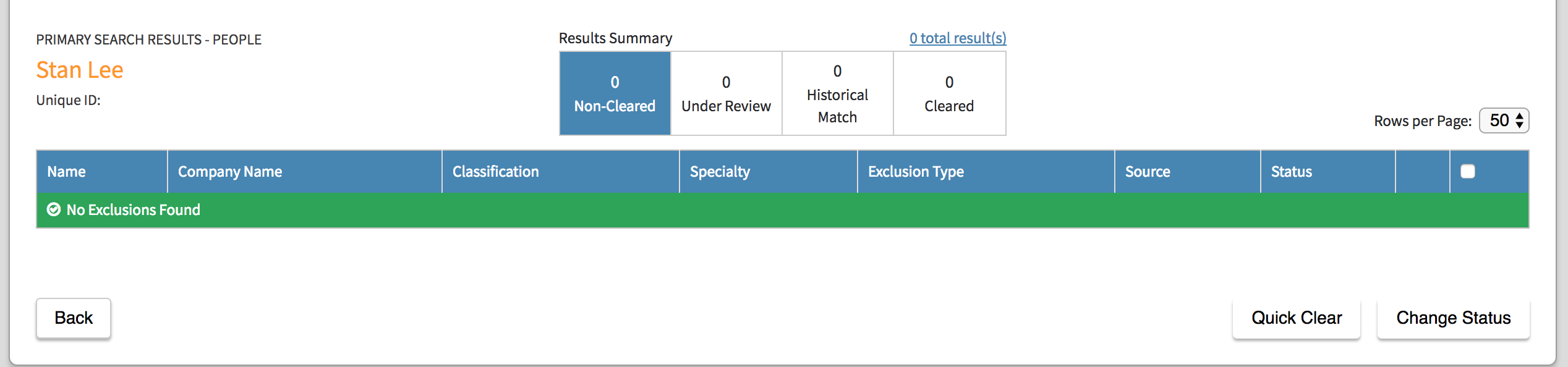Image resolution: width=1568 pixels, height=367 pixels.
Task: Click the Stan Lee name heading
Action: pos(80,70)
